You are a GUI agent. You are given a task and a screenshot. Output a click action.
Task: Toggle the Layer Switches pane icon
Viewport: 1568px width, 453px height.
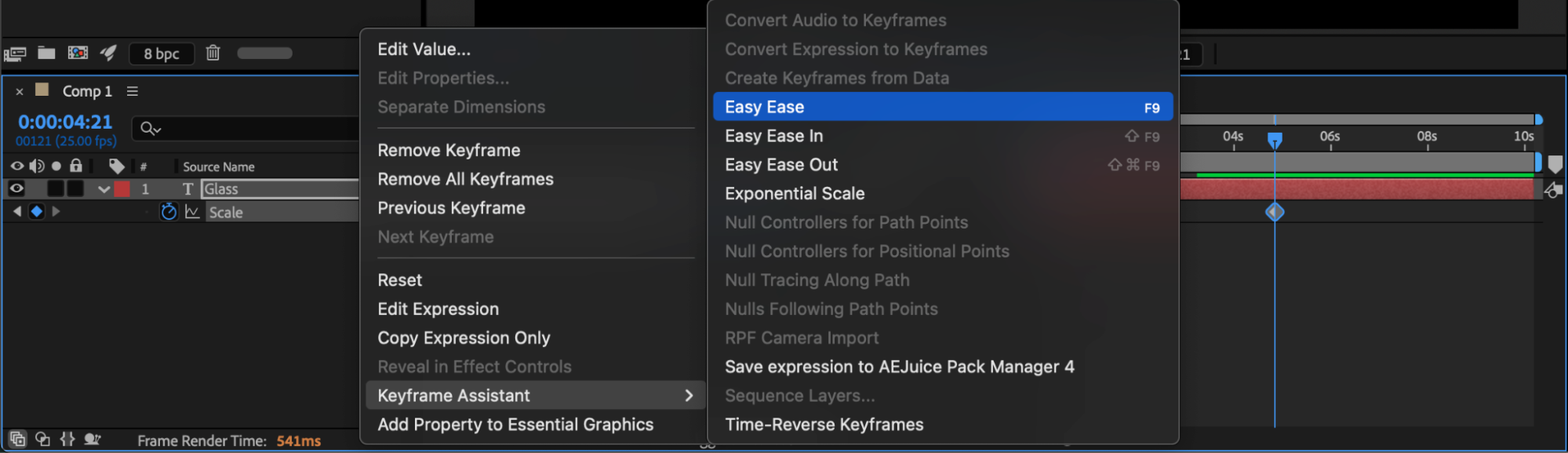(x=17, y=439)
